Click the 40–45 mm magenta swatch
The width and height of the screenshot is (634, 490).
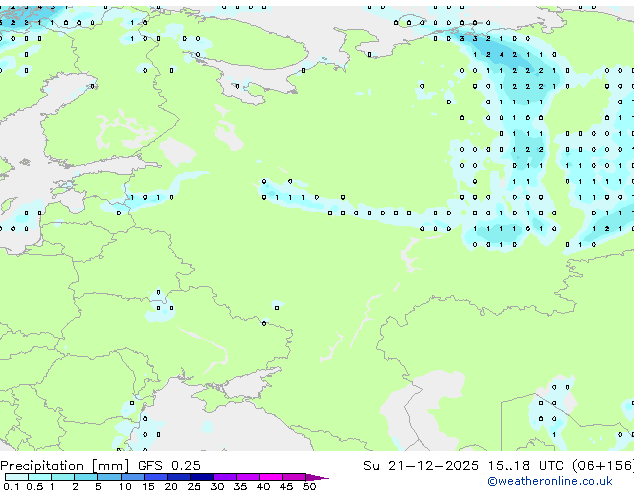[x=271, y=477]
